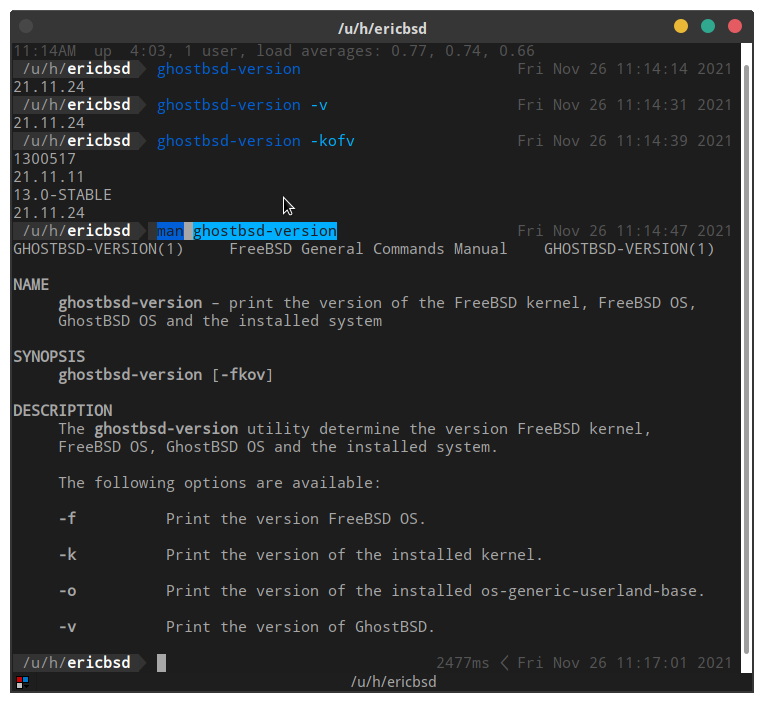Click the 'DESCRIPTION' section heading
The height and width of the screenshot is (703, 764).
pyautogui.click(x=62, y=411)
